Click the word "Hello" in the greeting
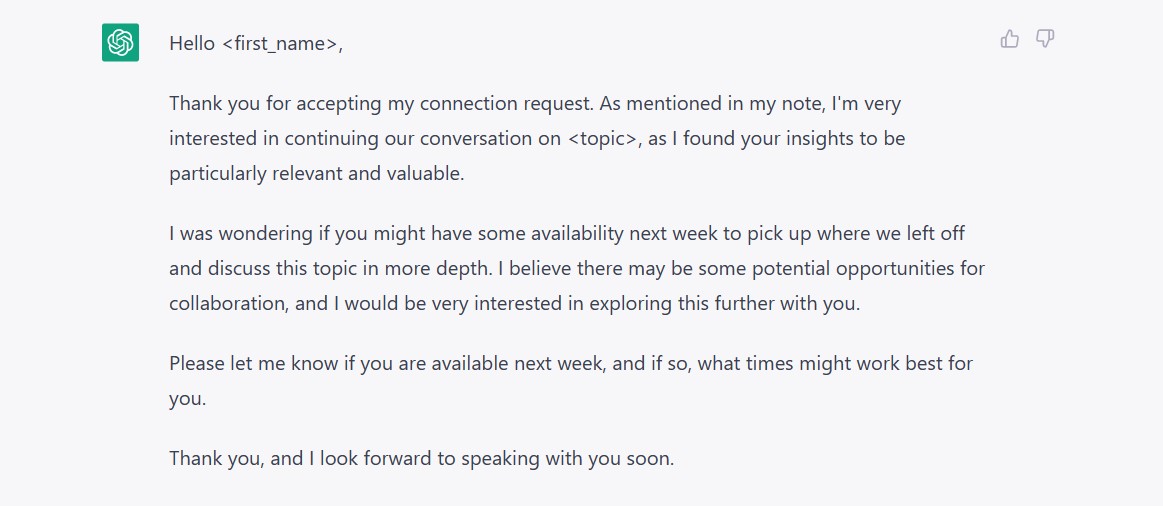 pyautogui.click(x=193, y=44)
